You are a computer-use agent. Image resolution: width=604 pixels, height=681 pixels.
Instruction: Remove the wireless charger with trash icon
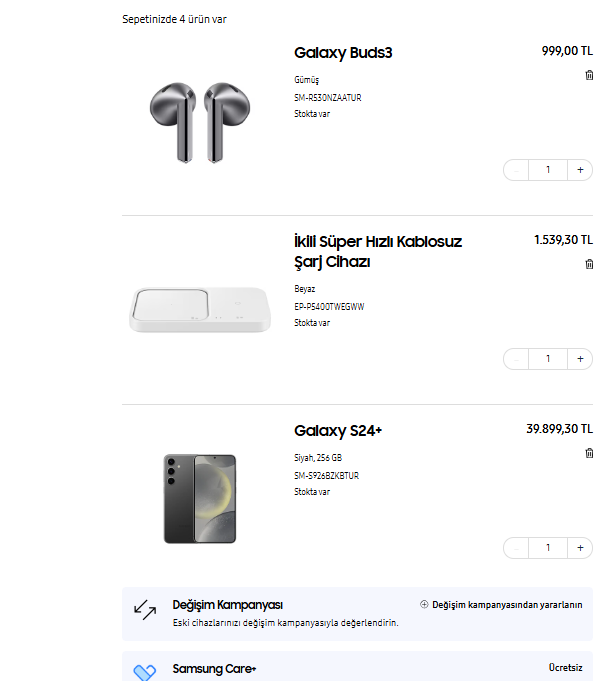pyautogui.click(x=589, y=264)
